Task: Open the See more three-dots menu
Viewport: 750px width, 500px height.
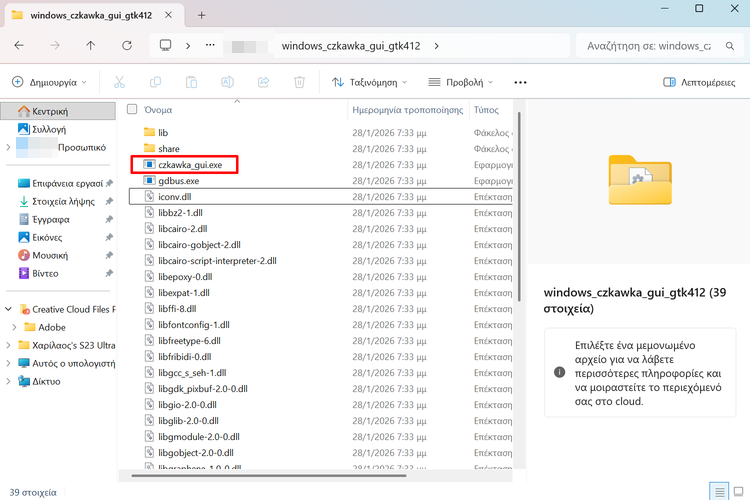Action: pyautogui.click(x=520, y=82)
